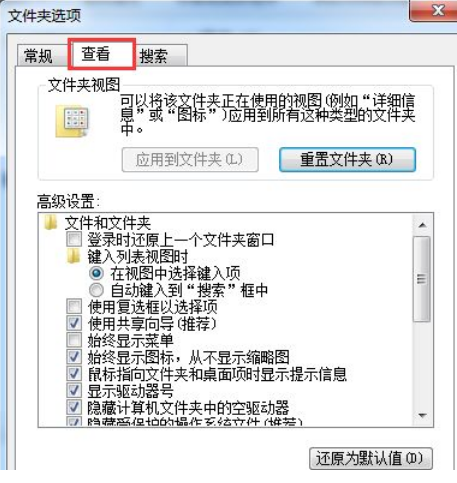The width and height of the screenshot is (457, 483).
Task: Click the 键入列表视图时 folder icon
Action: click(73, 256)
